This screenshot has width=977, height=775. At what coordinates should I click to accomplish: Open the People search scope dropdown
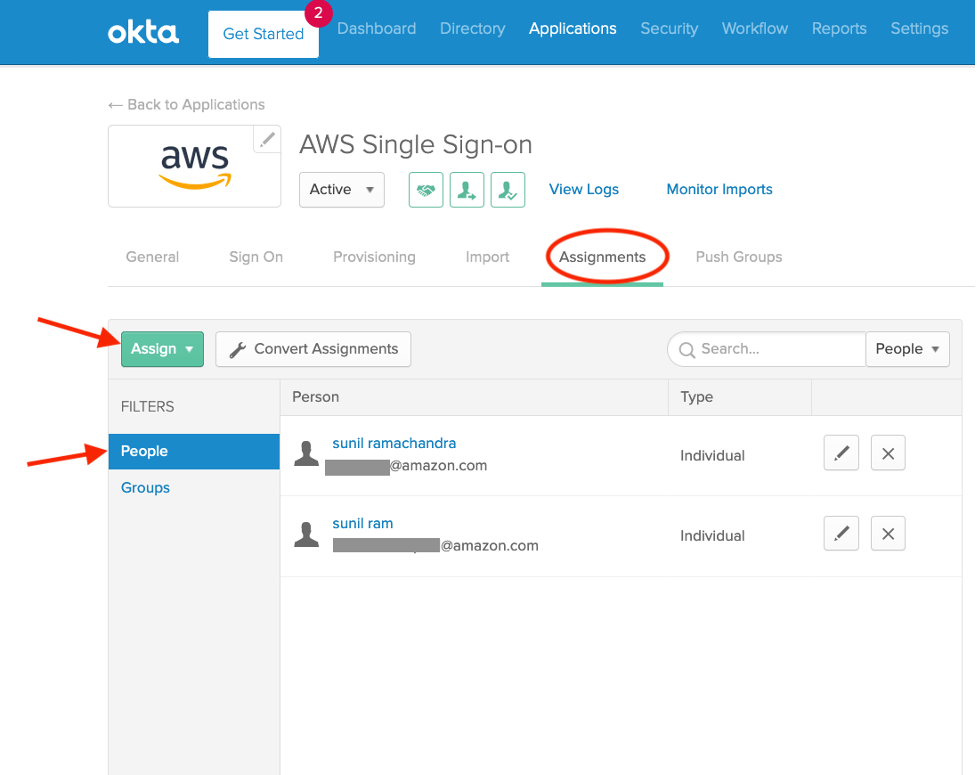(x=907, y=349)
